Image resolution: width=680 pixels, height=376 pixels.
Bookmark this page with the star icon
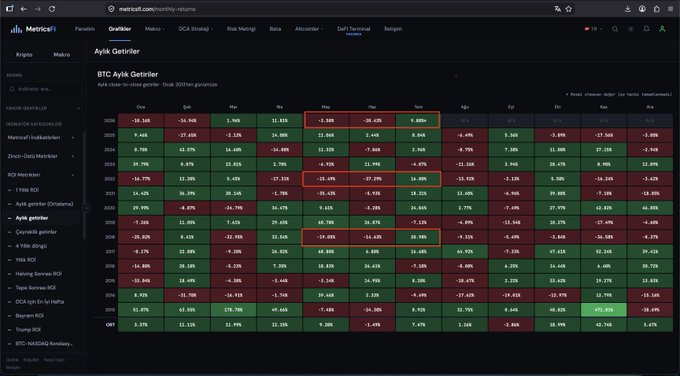[569, 9]
